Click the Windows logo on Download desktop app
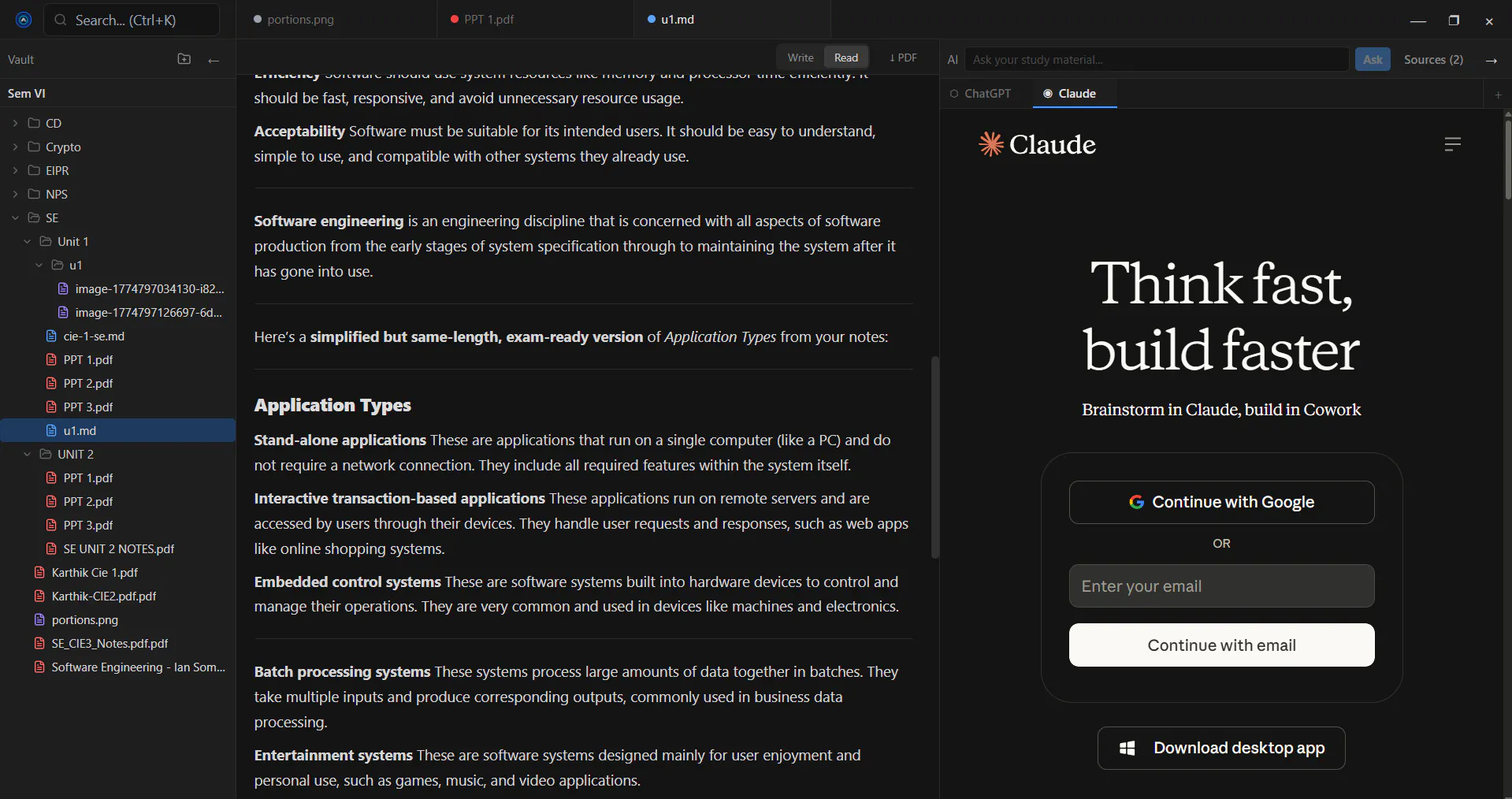Image resolution: width=1512 pixels, height=799 pixels. (1127, 748)
